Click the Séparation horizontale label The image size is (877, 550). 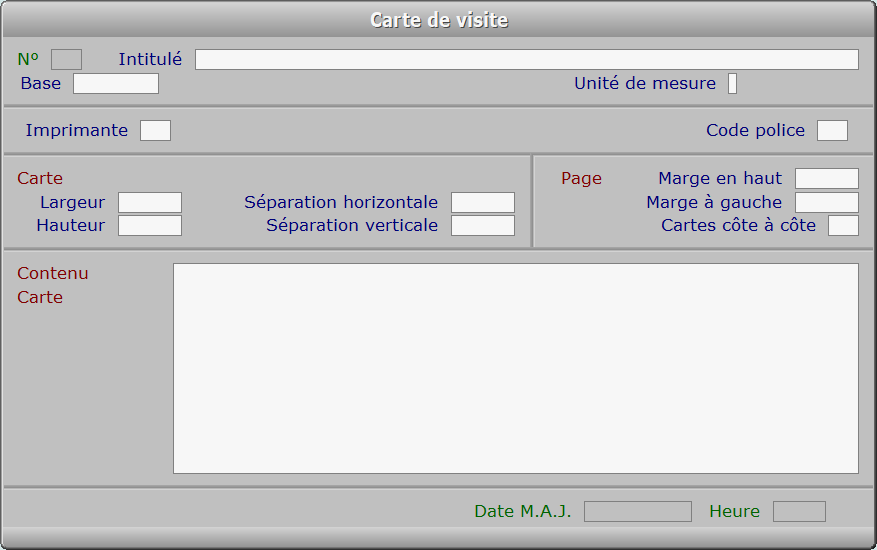[341, 202]
